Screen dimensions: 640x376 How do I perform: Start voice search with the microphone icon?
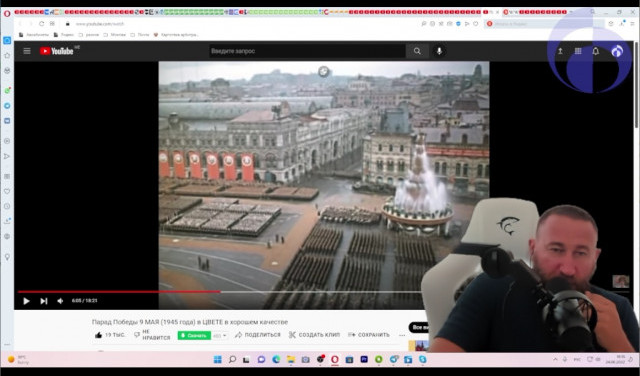coord(439,51)
